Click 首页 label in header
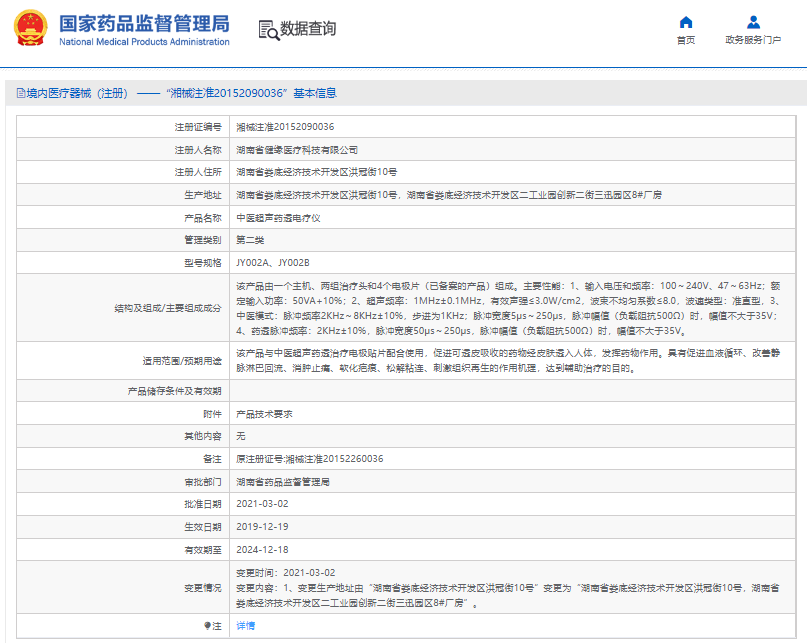 click(x=686, y=40)
